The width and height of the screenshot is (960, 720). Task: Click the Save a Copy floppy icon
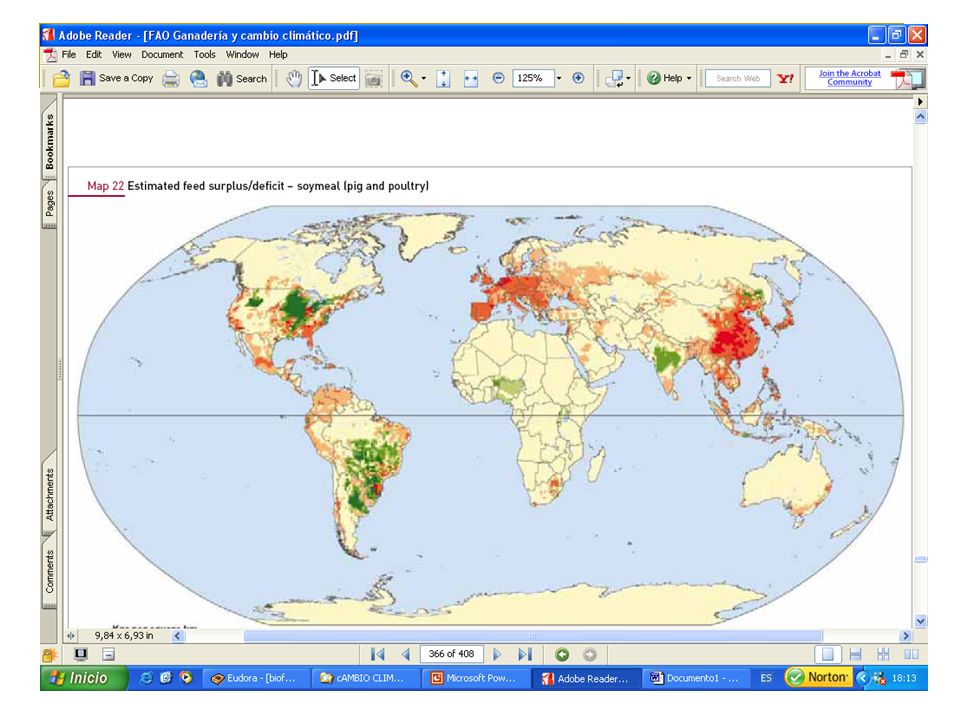[88, 78]
